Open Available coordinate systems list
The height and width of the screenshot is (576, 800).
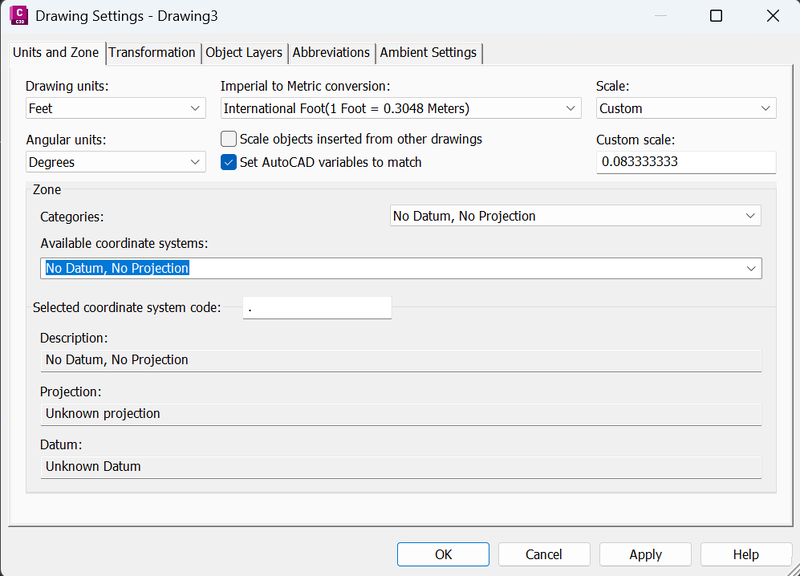tap(401, 268)
